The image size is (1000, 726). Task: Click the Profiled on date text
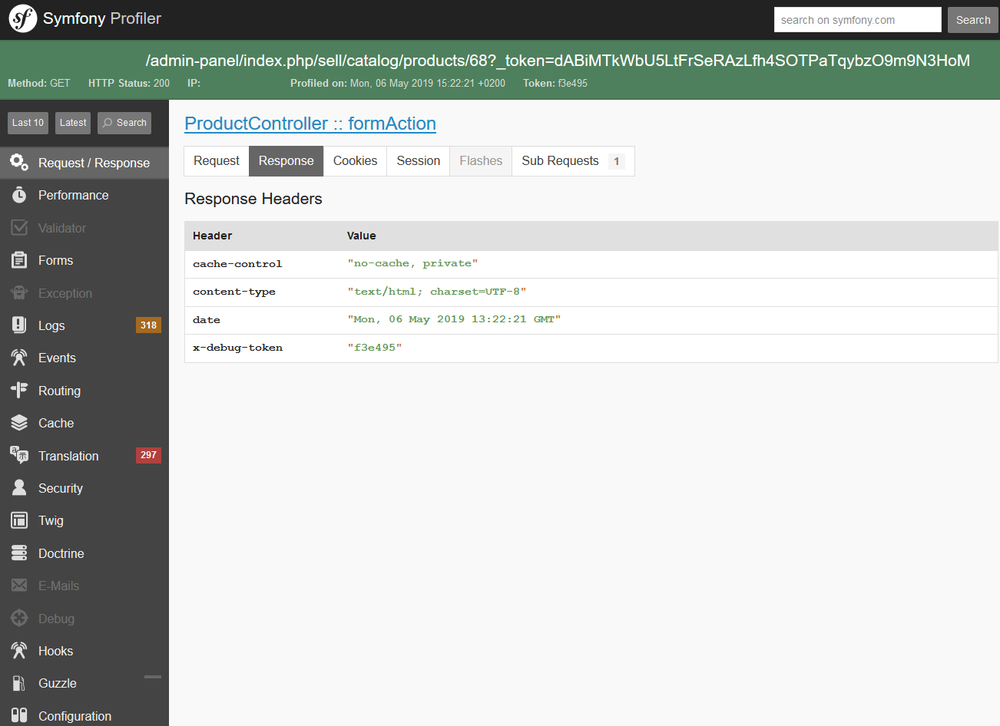pos(397,83)
